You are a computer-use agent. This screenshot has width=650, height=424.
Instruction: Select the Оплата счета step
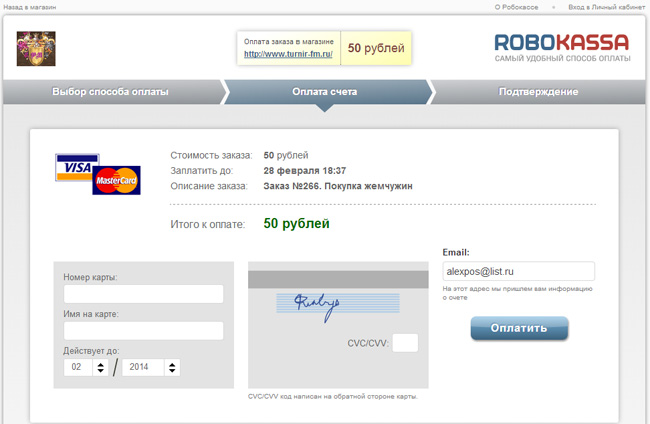[325, 92]
